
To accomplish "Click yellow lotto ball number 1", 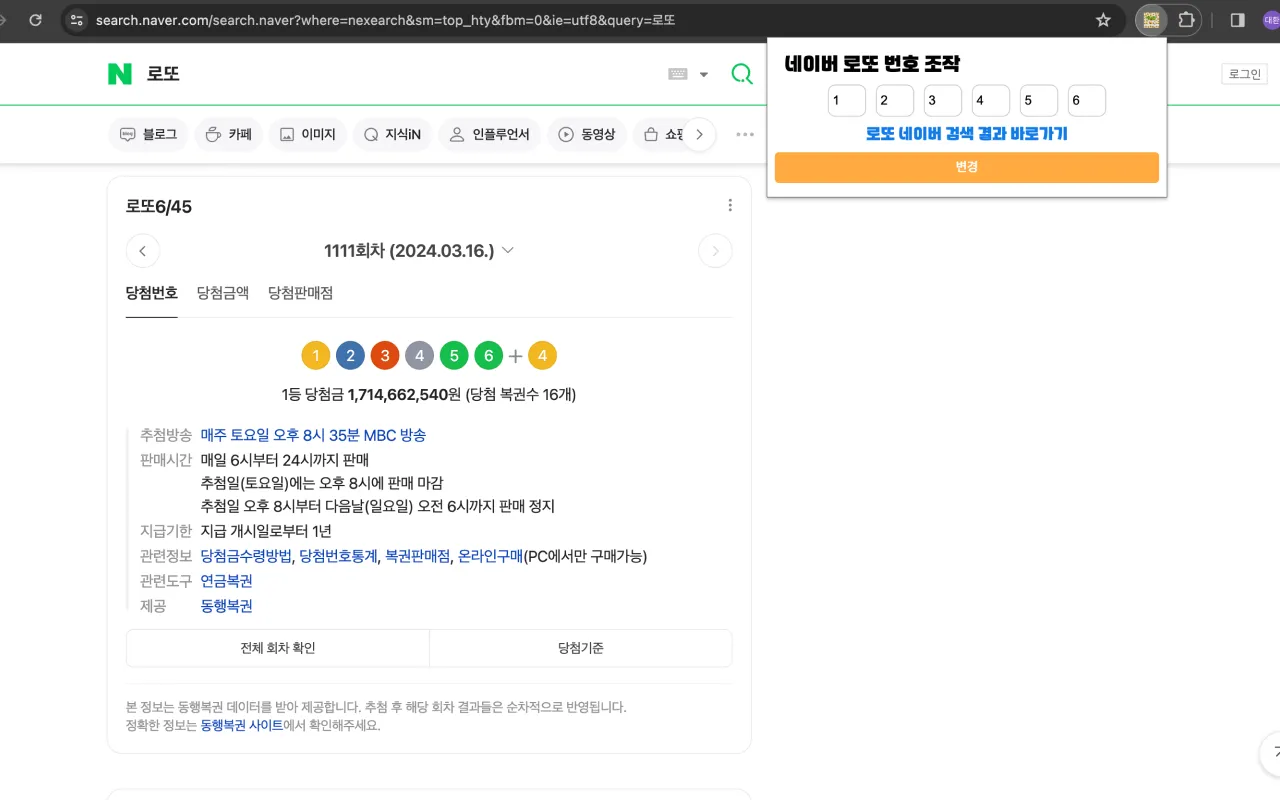I will point(315,355).
